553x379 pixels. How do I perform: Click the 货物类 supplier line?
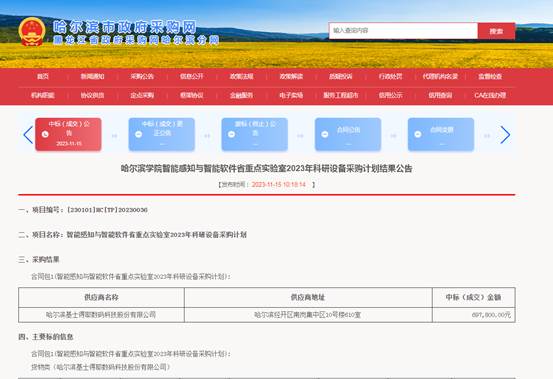pos(101,367)
